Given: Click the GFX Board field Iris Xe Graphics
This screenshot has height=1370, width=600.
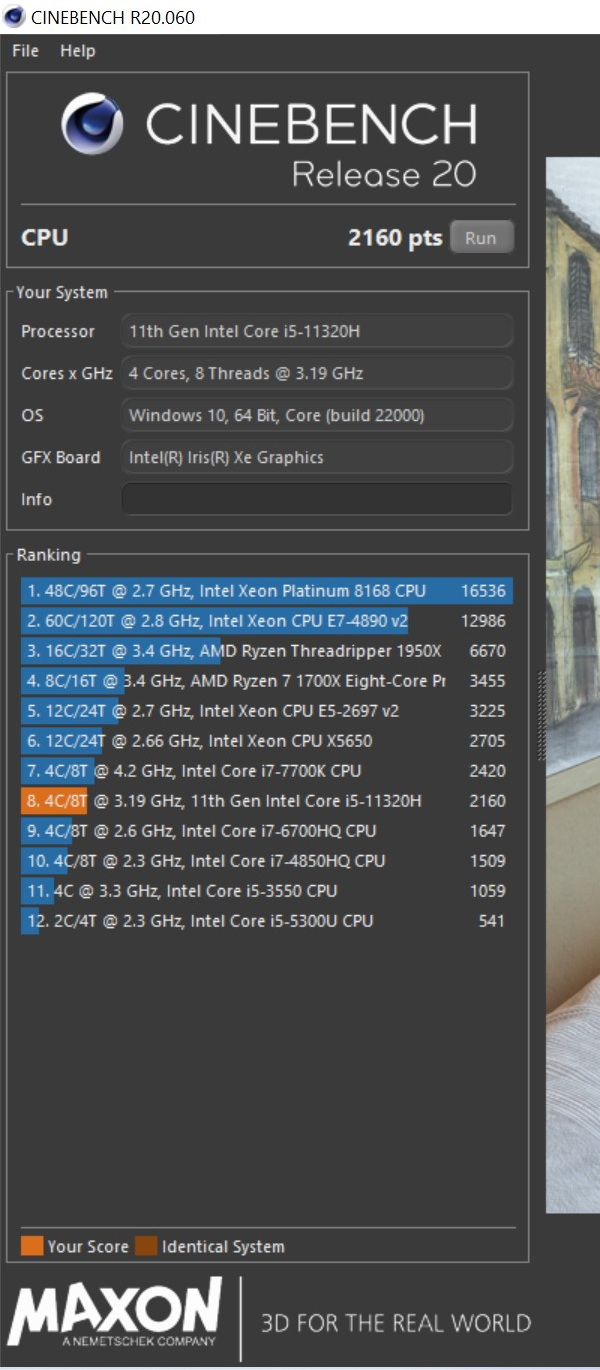Looking at the screenshot, I should [x=317, y=457].
